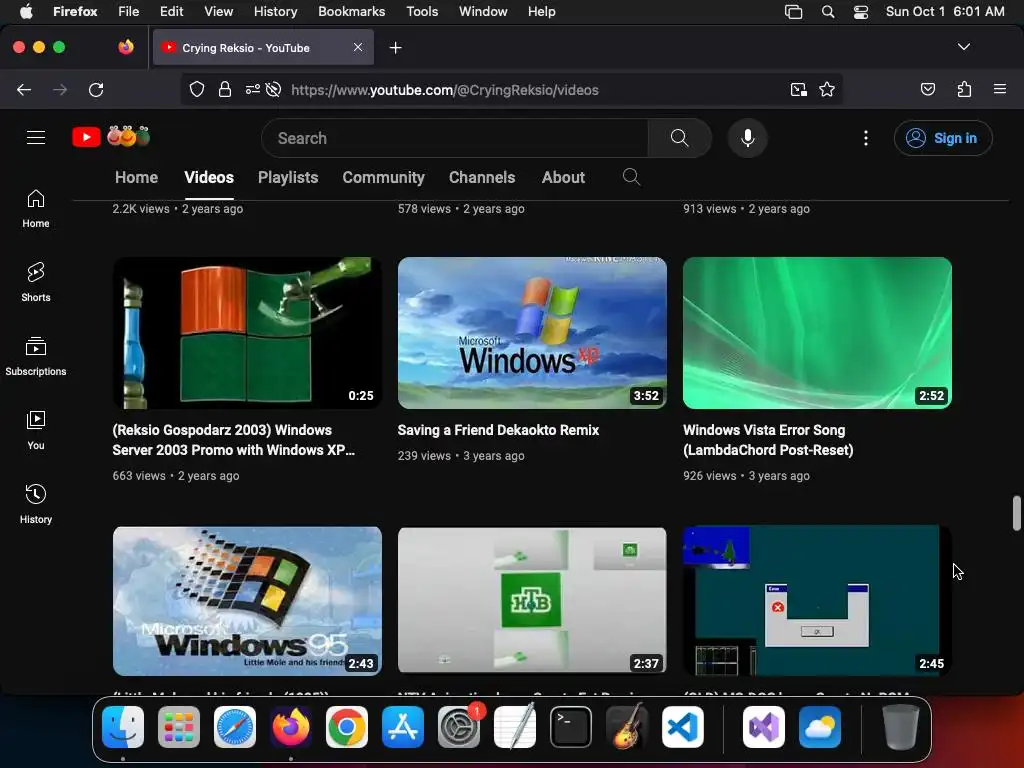Viewport: 1024px width, 768px height.
Task: Click the Reksio Gospodarz 2003 video title
Action: [234, 440]
